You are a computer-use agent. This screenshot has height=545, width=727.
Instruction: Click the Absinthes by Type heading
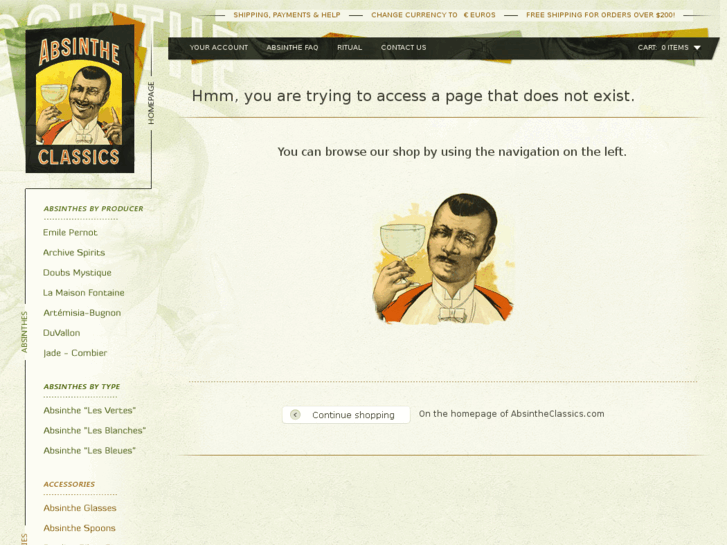pyautogui.click(x=82, y=386)
